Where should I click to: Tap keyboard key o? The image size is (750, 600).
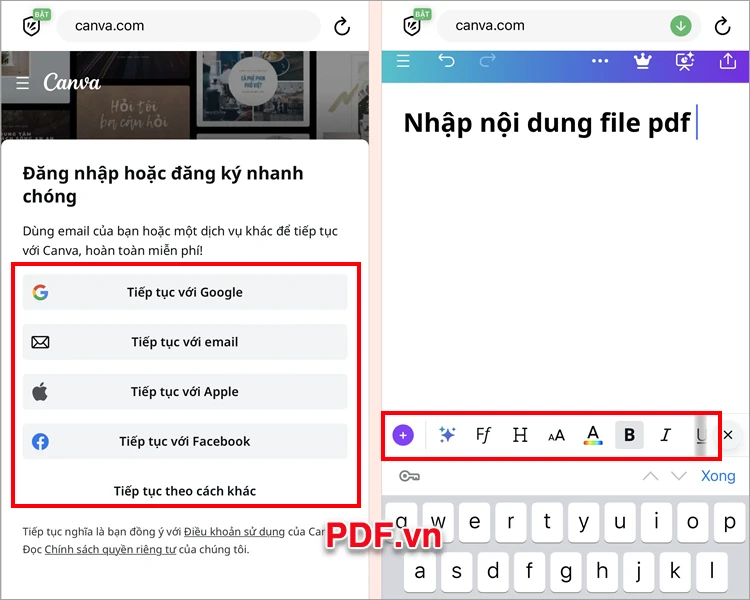coord(693,522)
